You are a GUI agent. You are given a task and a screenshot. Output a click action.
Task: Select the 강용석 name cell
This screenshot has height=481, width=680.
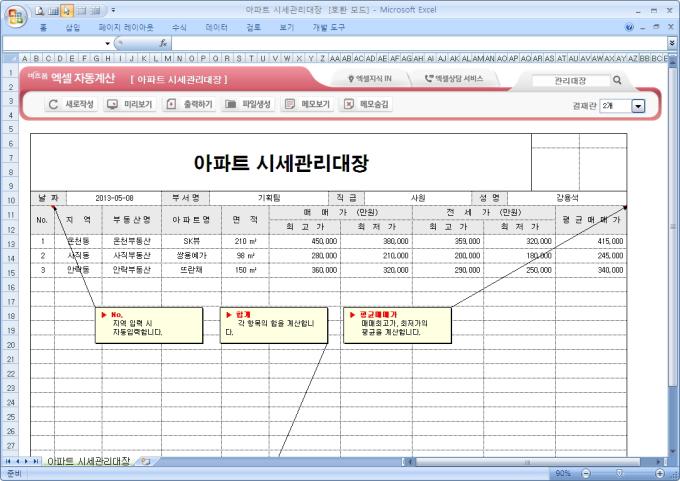pos(567,198)
